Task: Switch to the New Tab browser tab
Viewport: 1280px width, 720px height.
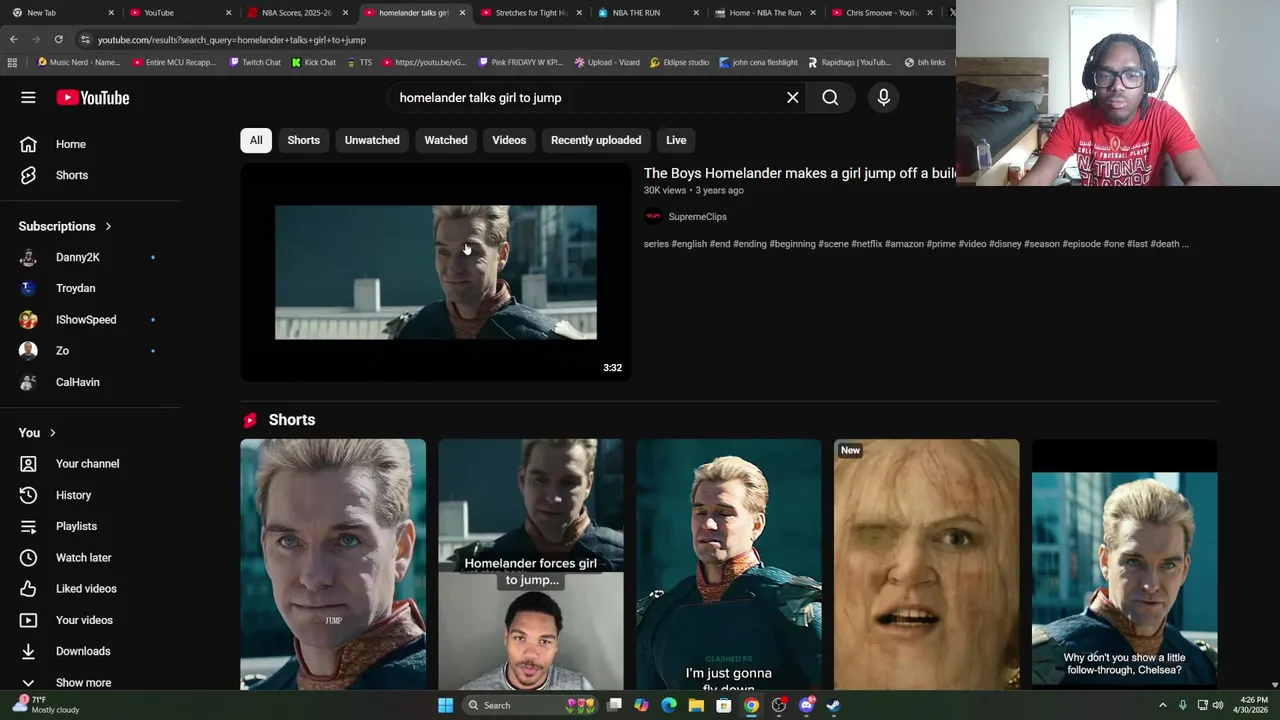Action: point(60,13)
